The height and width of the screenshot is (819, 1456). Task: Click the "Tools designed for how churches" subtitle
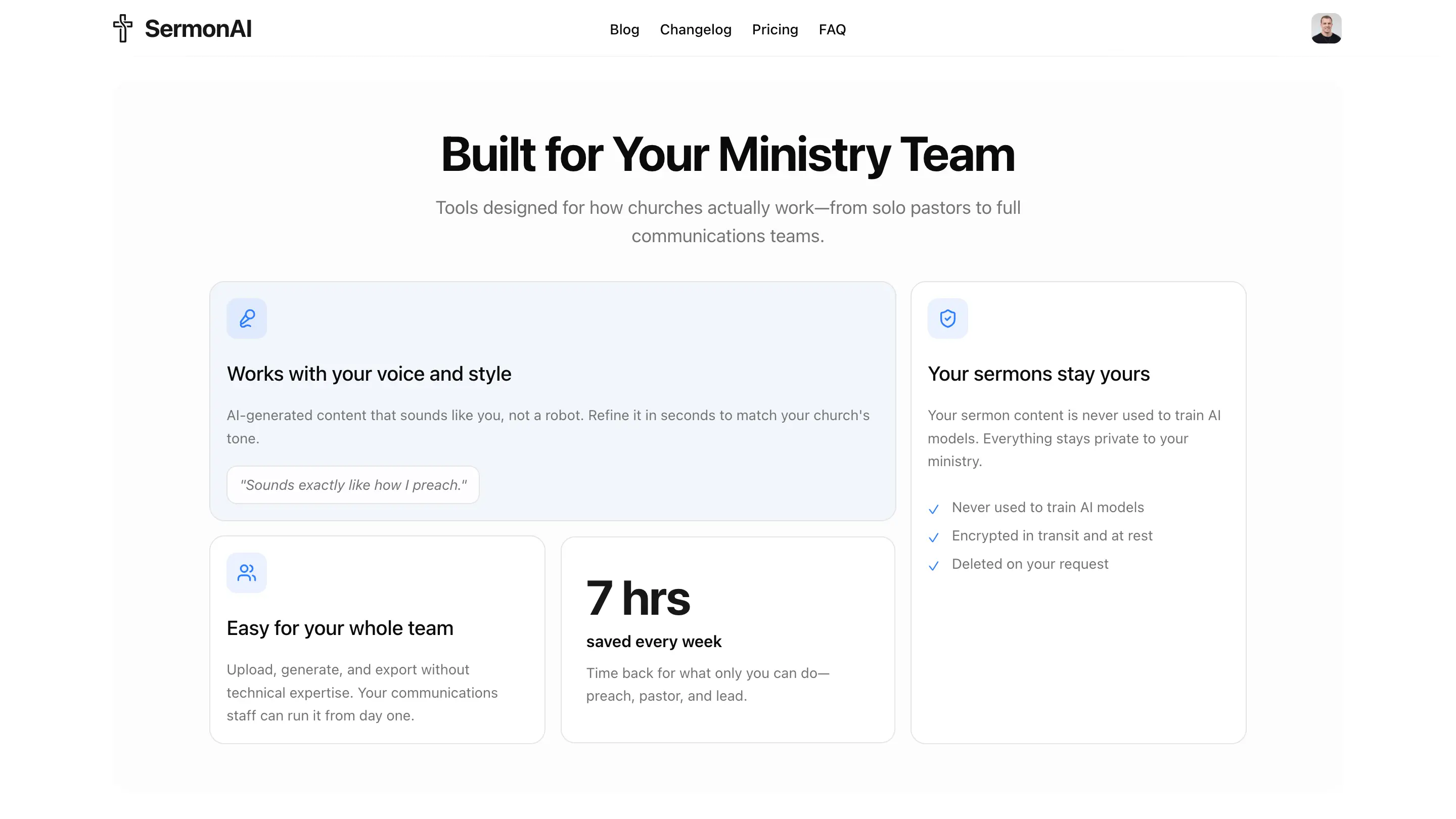(727, 221)
